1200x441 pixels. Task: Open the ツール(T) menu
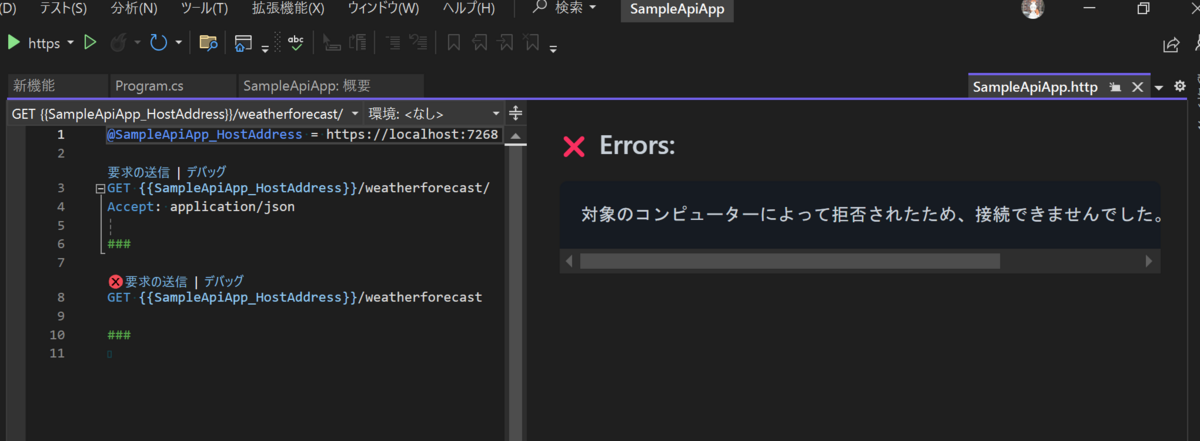[204, 8]
